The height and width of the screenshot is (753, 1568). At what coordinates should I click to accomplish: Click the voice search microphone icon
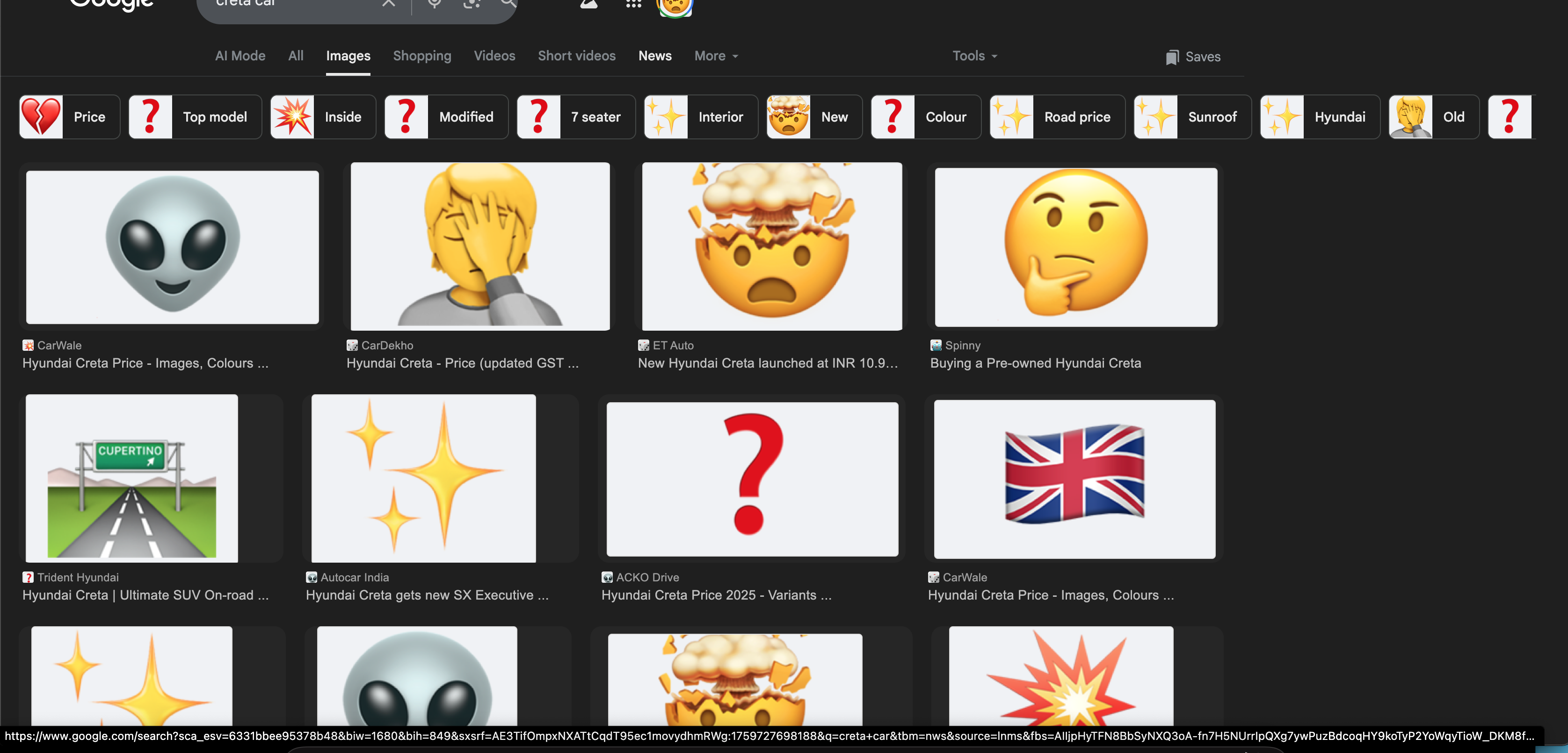434,3
